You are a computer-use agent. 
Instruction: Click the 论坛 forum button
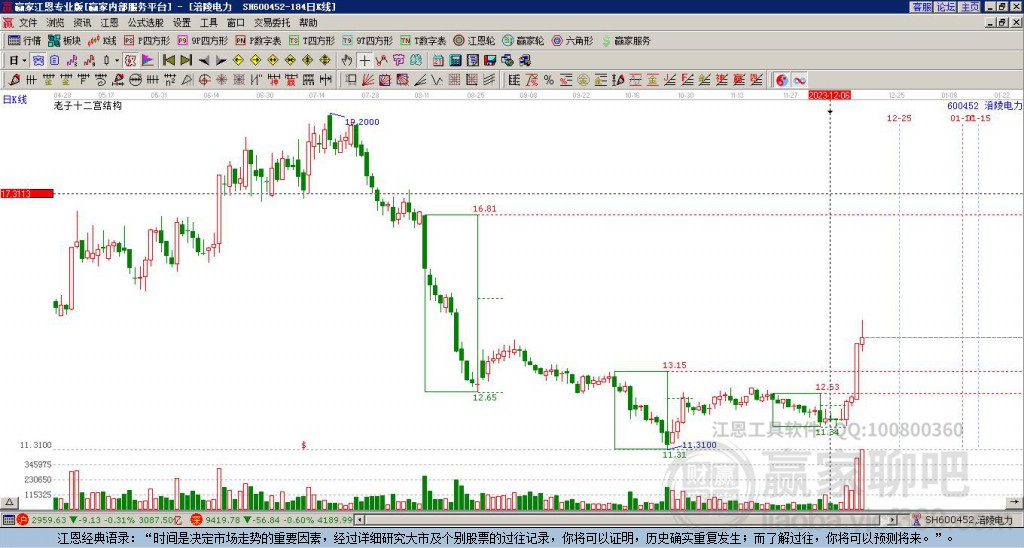pos(946,7)
